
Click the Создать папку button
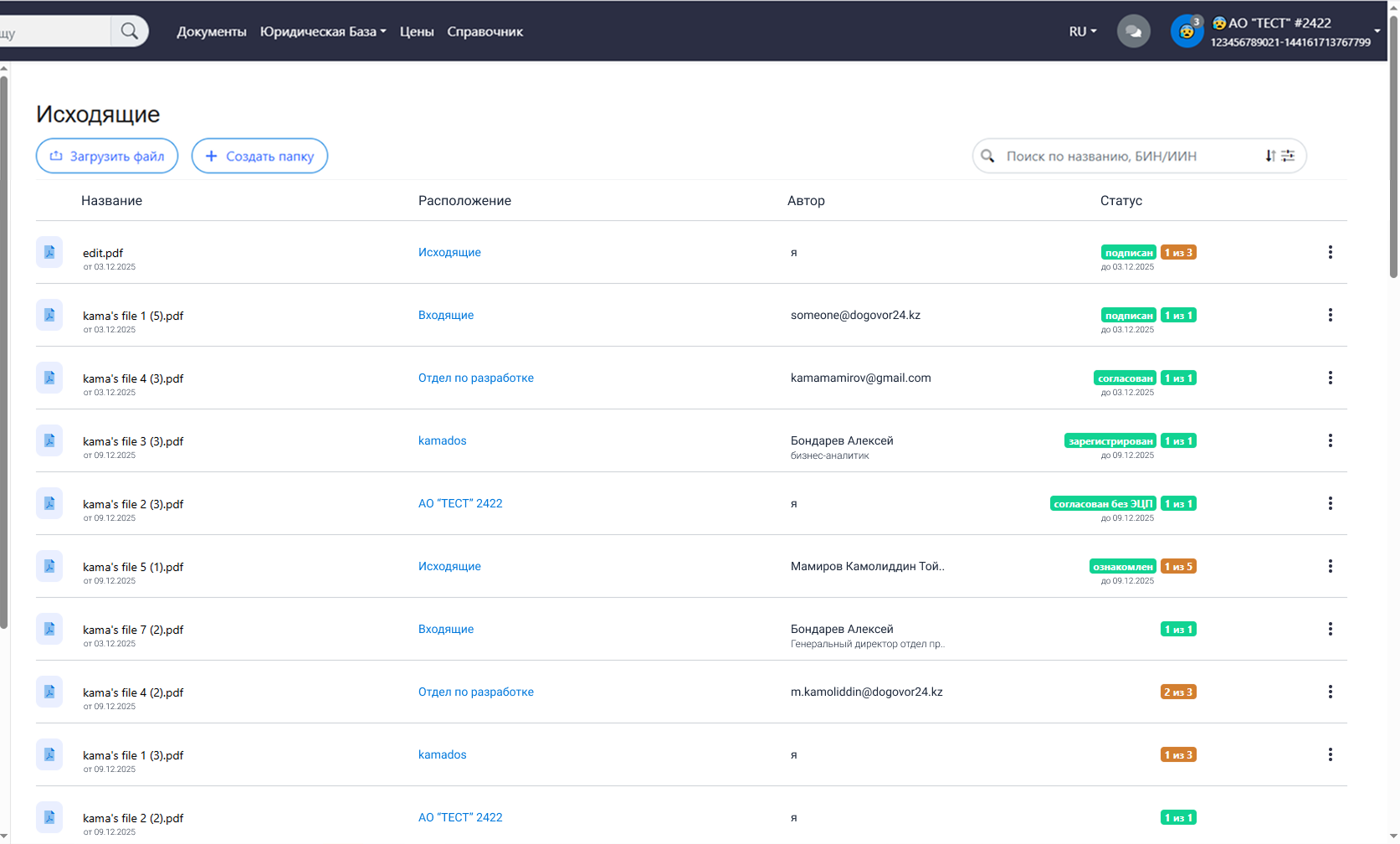coord(259,156)
